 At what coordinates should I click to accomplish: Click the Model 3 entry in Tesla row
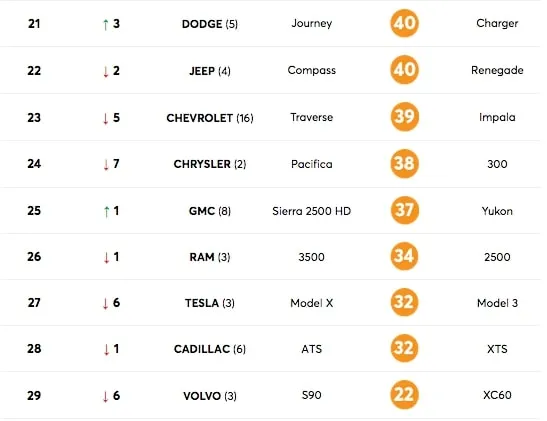pos(497,303)
